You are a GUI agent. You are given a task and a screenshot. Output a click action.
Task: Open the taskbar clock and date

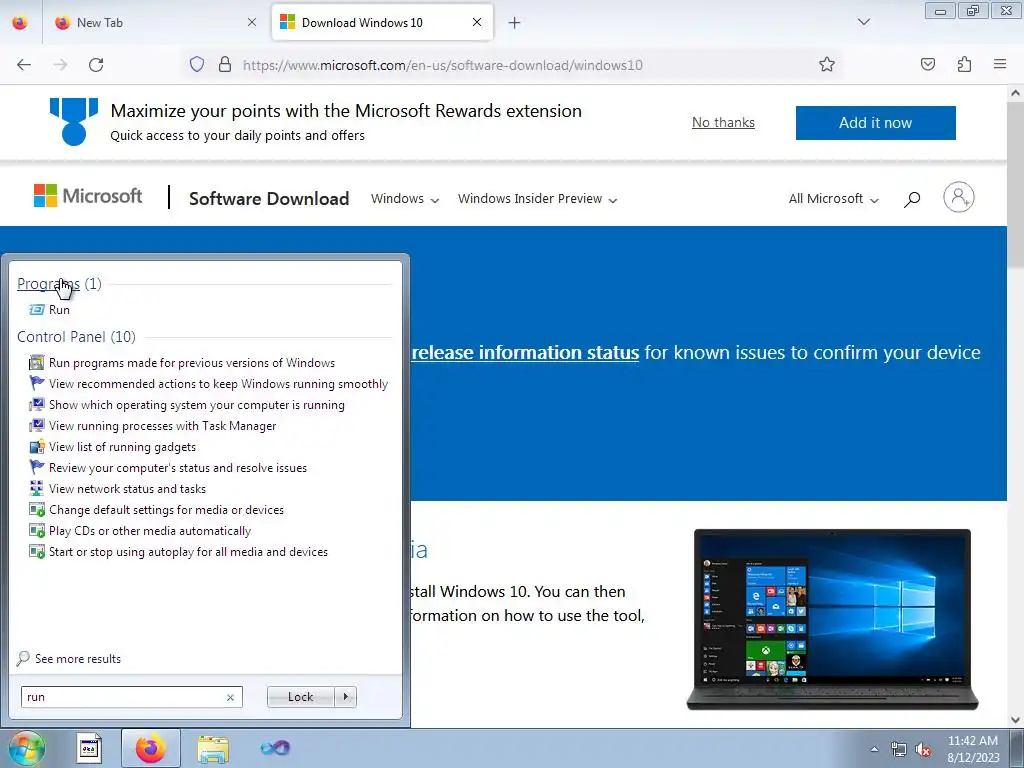coord(973,749)
